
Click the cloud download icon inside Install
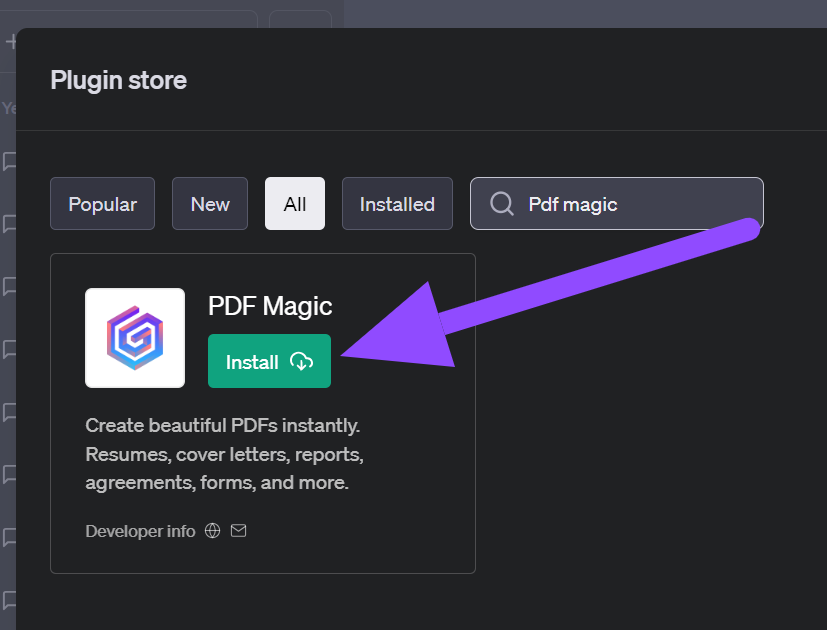(301, 362)
